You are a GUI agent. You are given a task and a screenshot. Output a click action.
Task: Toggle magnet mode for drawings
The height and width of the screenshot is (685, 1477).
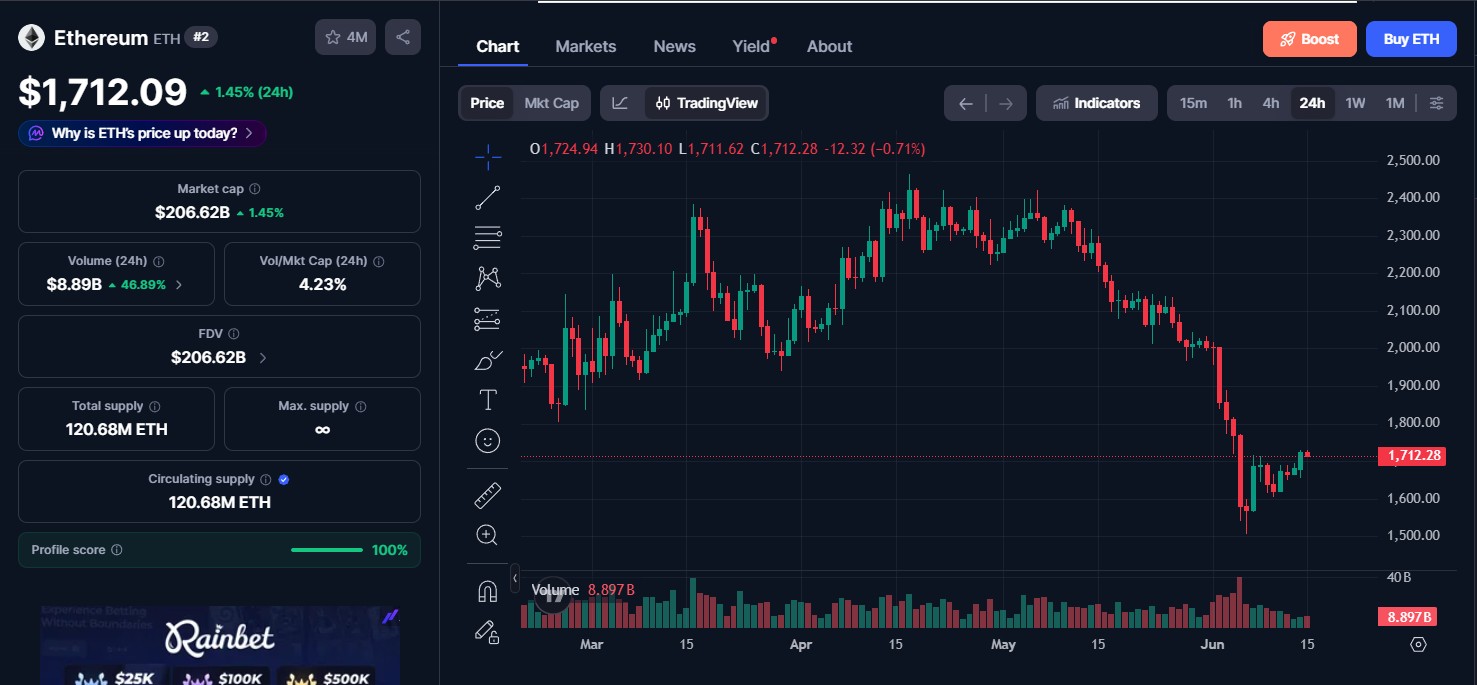click(488, 591)
